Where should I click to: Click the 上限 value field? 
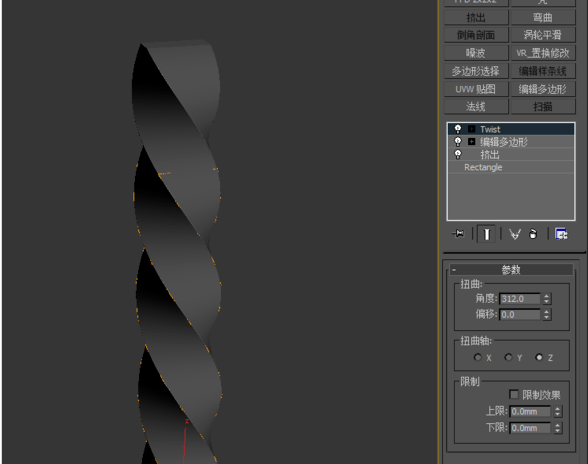pyautogui.click(x=530, y=411)
